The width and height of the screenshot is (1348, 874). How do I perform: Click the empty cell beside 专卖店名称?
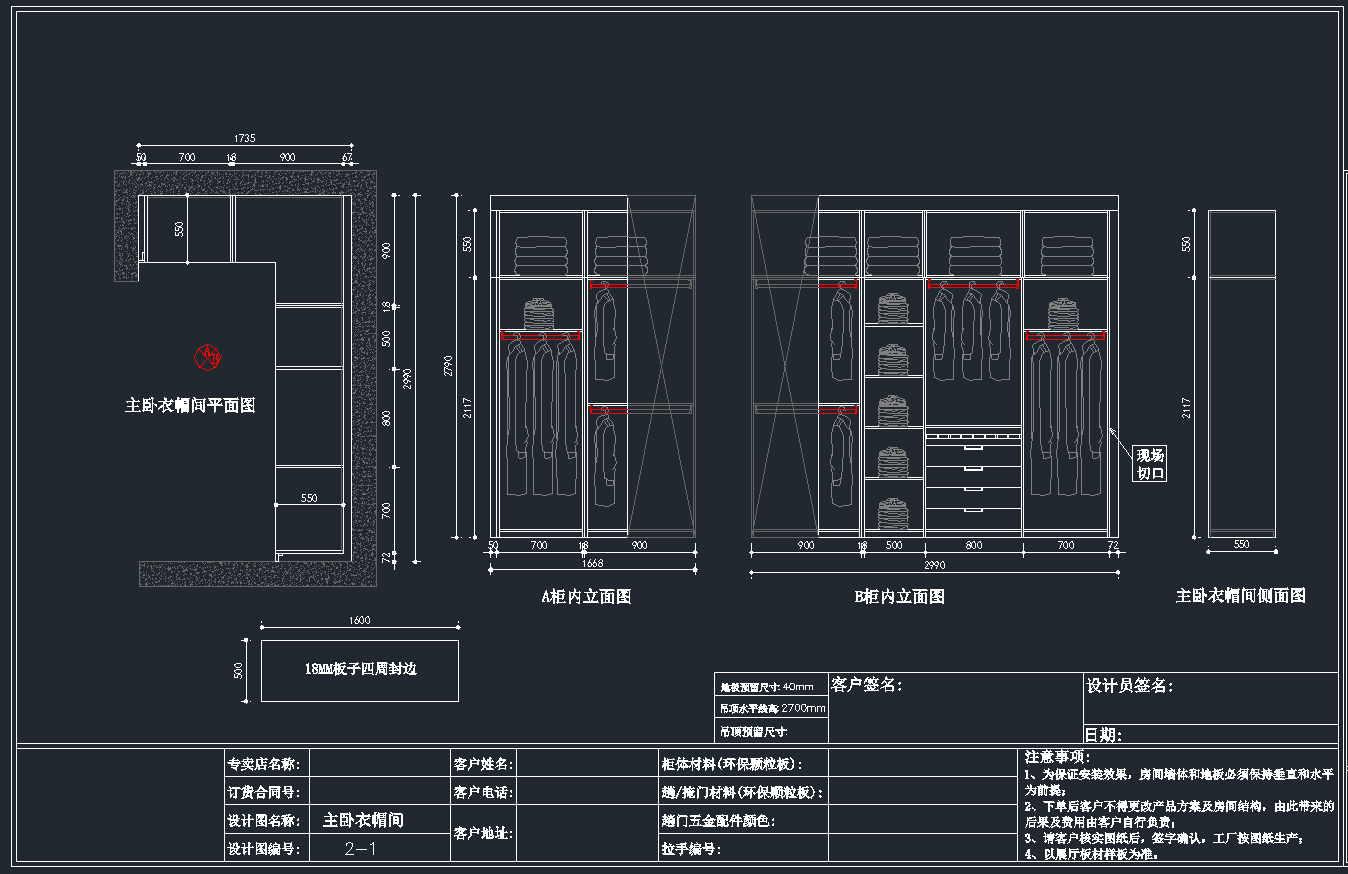click(379, 764)
